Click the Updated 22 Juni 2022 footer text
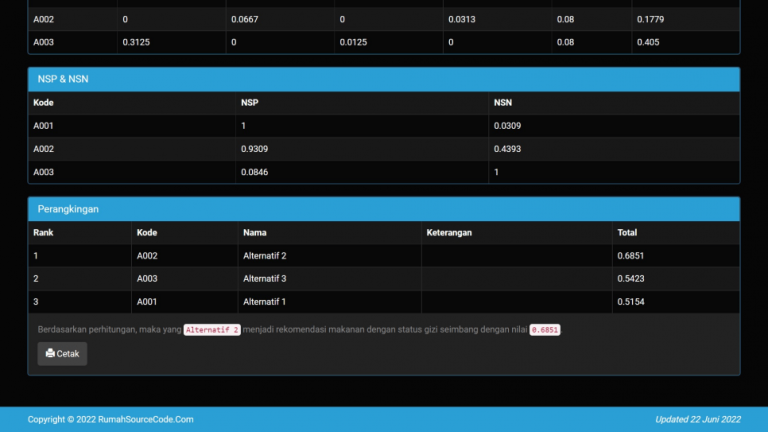 [x=698, y=419]
